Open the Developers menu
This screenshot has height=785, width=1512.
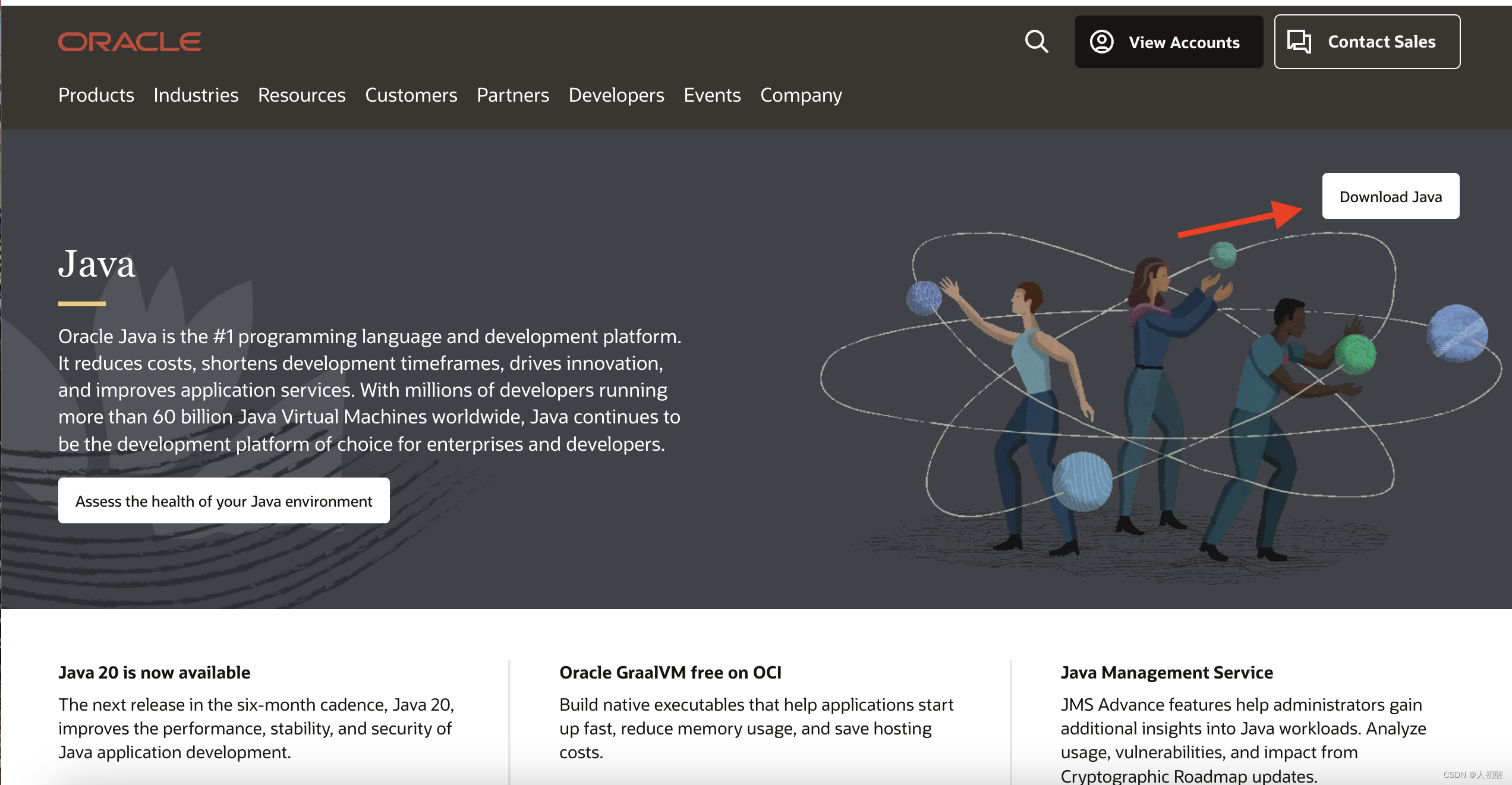pos(616,95)
